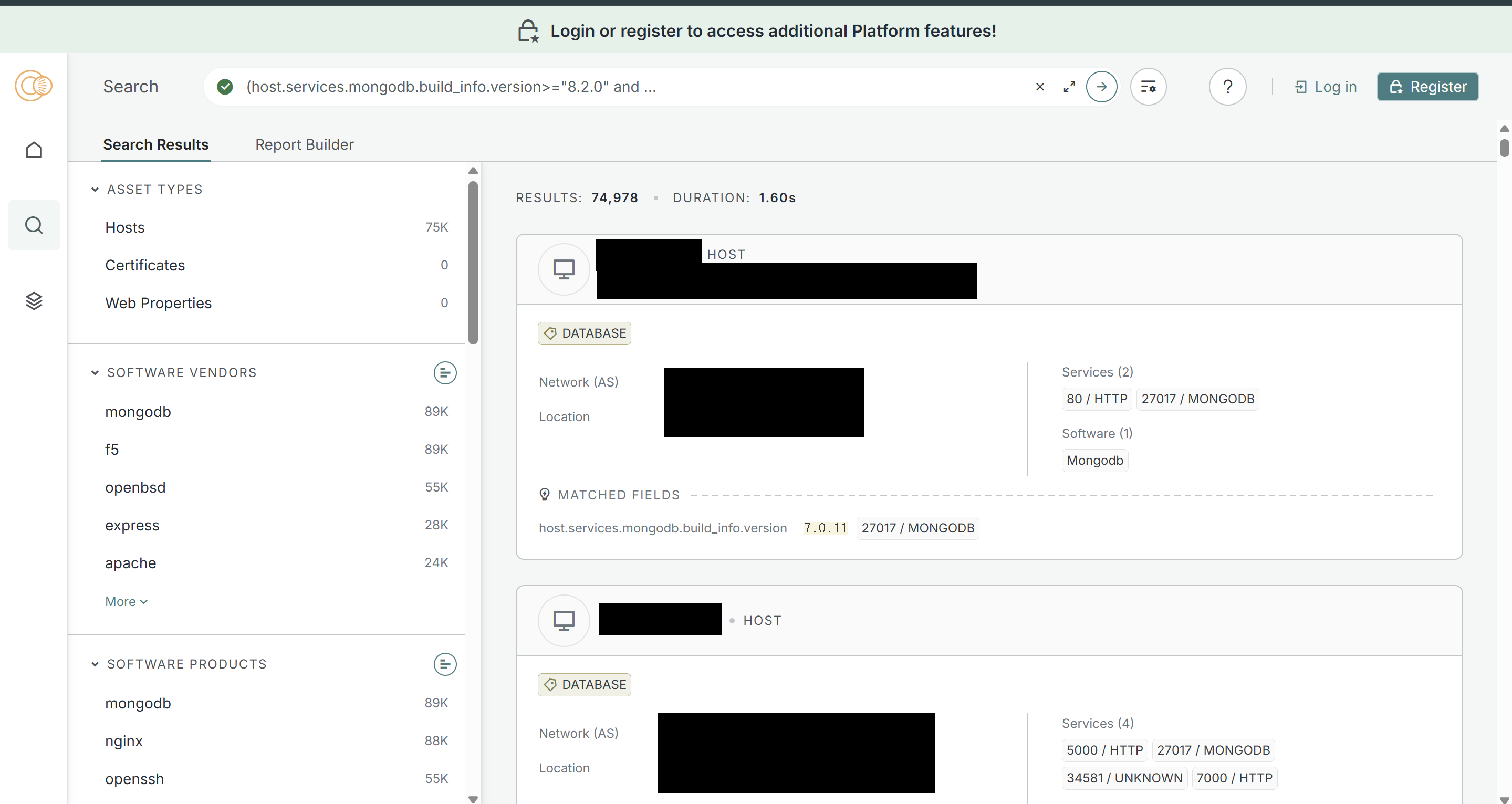Select the Search magnifier sidebar icon
The width and height of the screenshot is (1512, 804).
[34, 225]
